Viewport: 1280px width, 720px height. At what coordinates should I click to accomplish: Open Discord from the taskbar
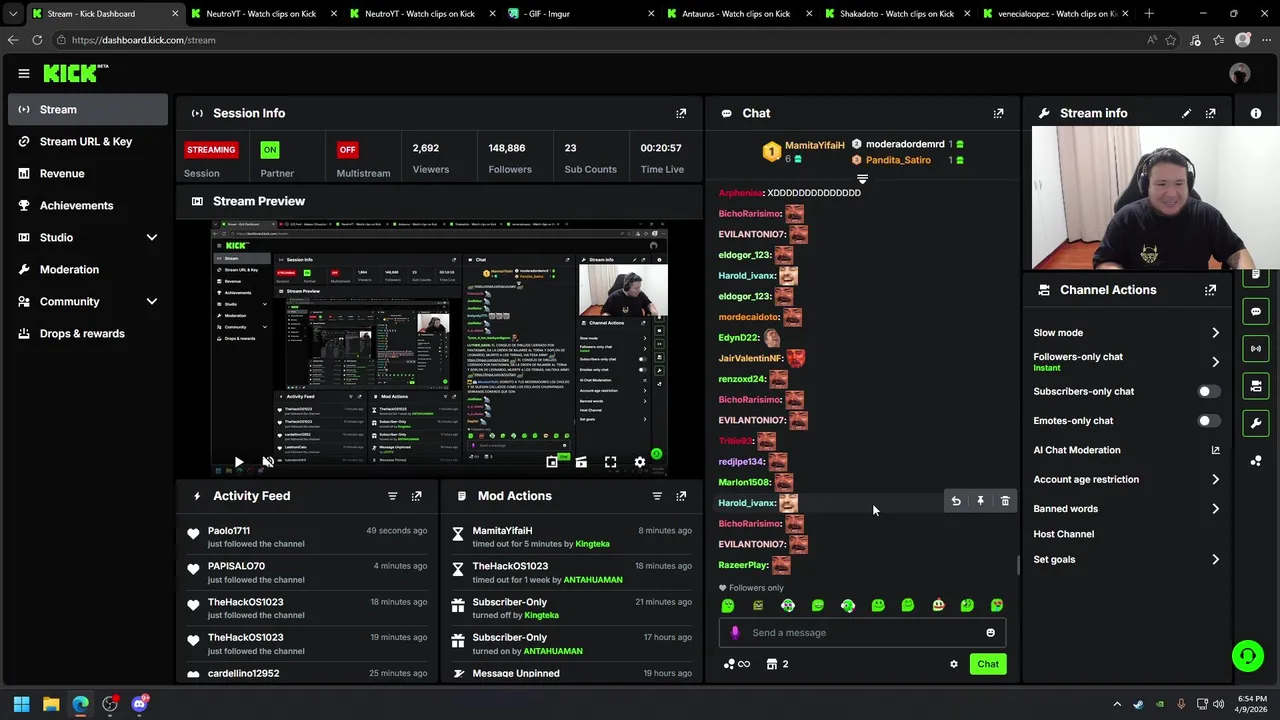pyautogui.click(x=140, y=704)
